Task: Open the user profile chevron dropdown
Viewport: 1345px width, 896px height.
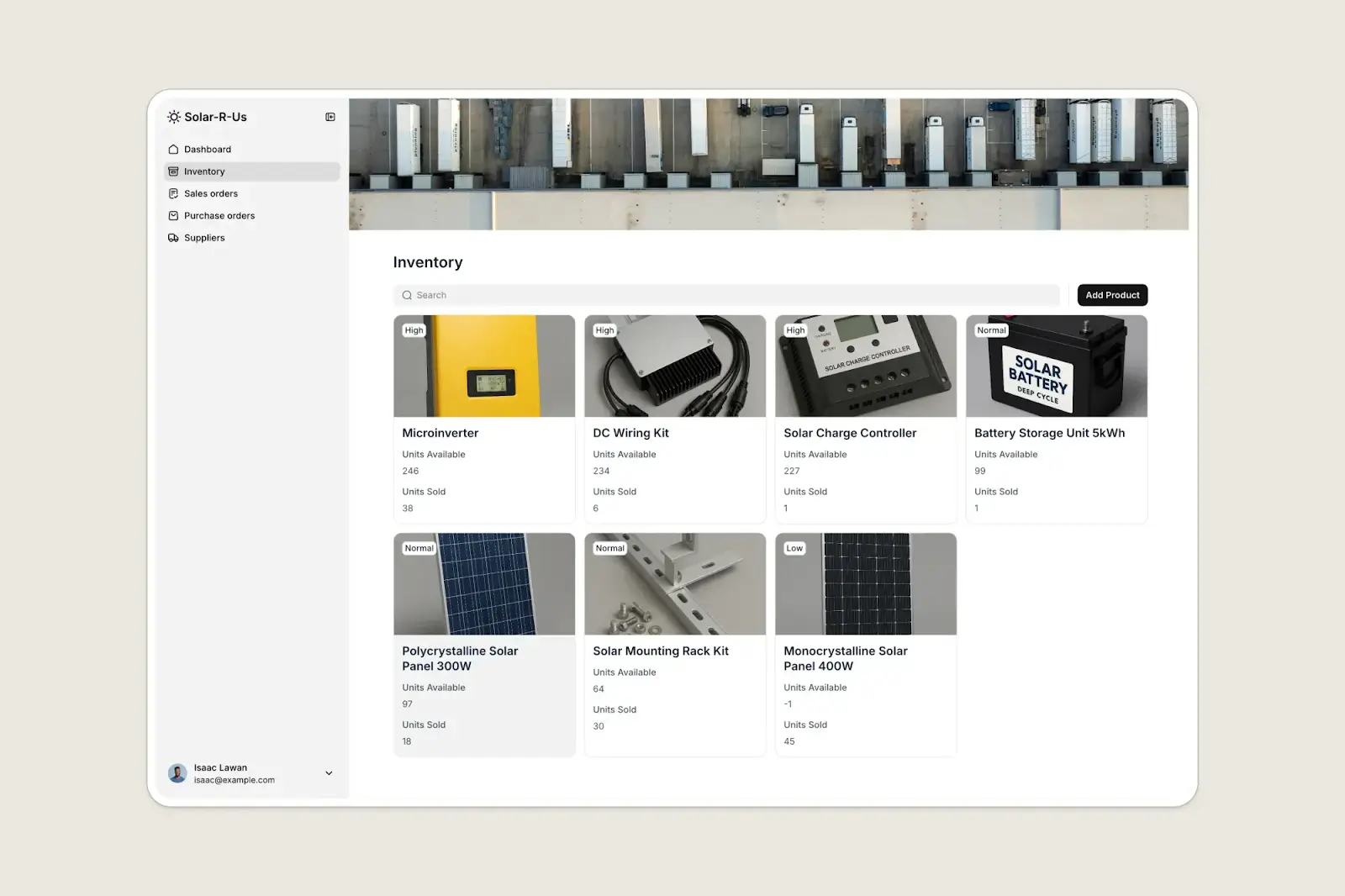Action: [x=329, y=773]
